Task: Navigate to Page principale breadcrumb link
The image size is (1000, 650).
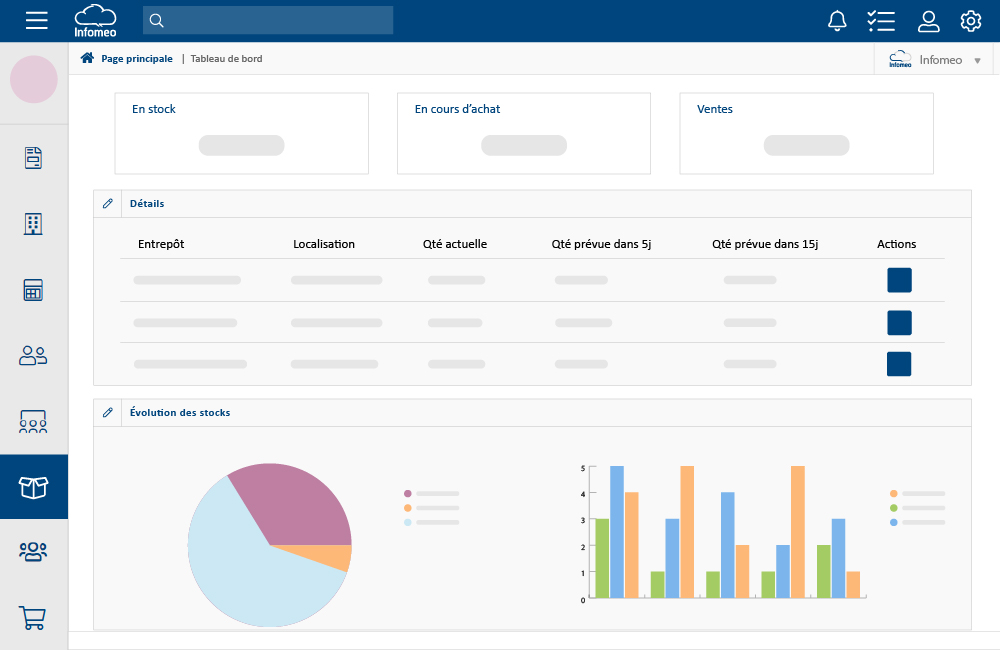Action: point(135,58)
